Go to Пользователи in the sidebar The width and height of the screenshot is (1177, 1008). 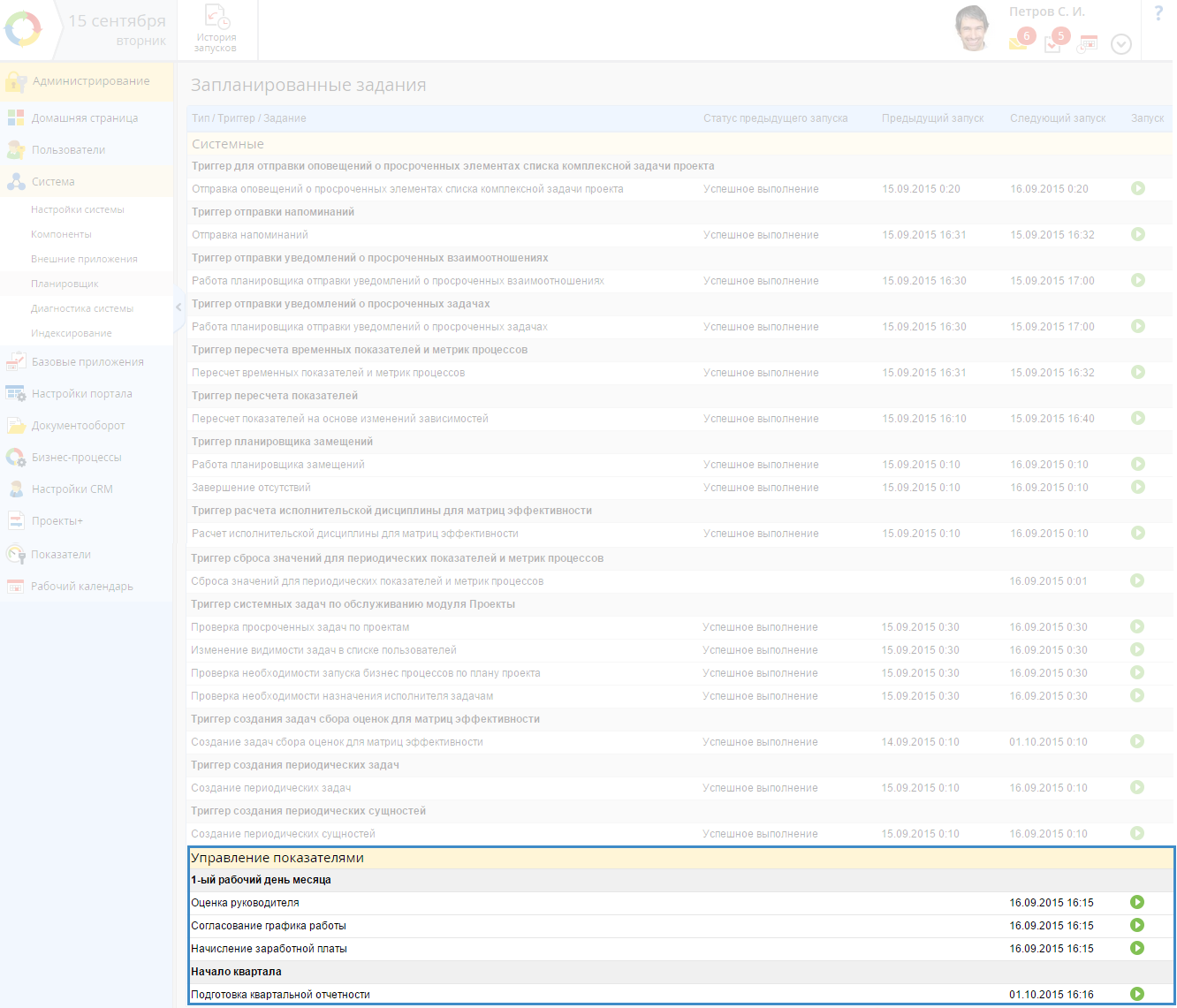[x=68, y=150]
